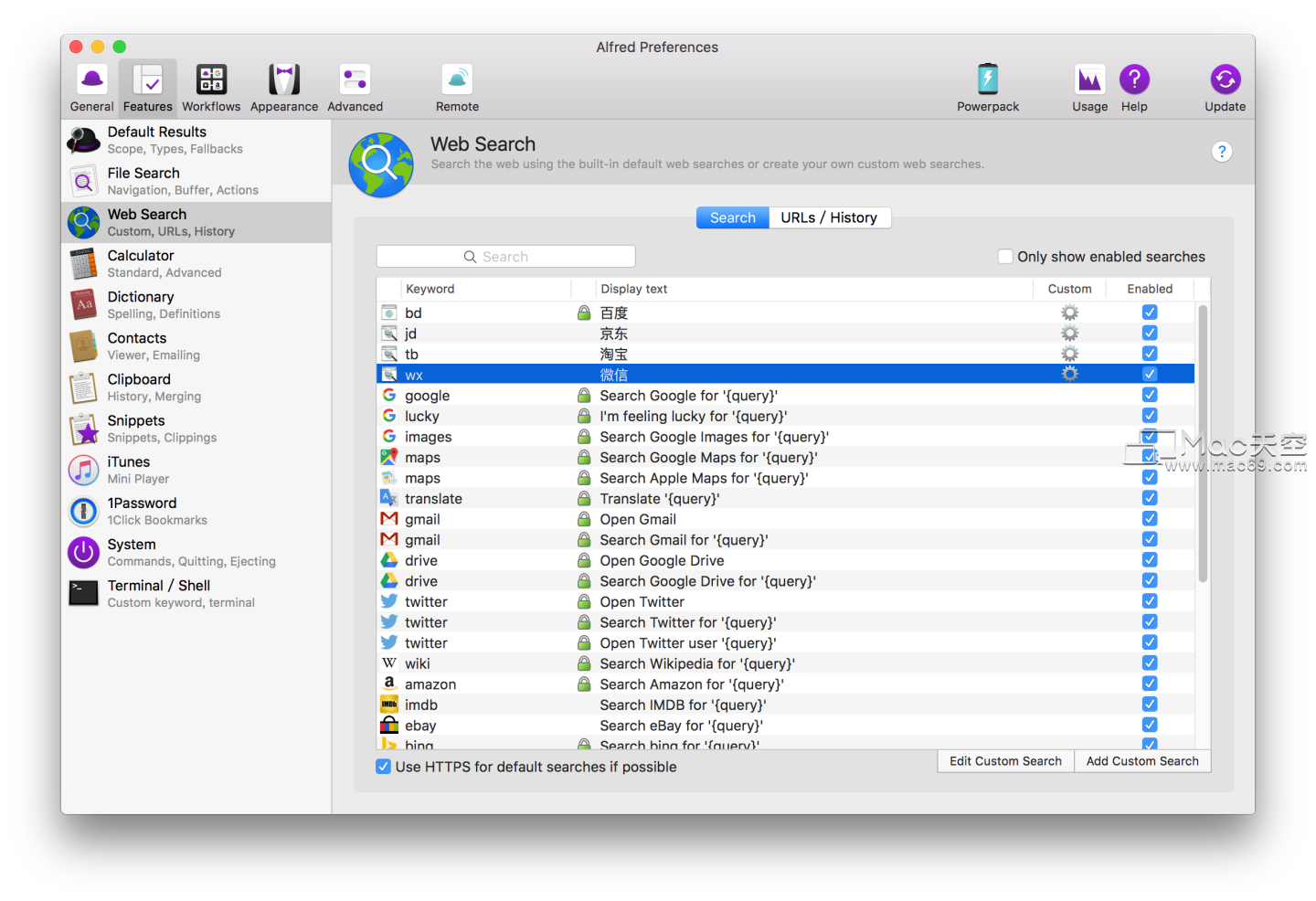Toggle Use HTTPS for default searches checkbox
The height and width of the screenshot is (901, 1316).
(x=384, y=767)
